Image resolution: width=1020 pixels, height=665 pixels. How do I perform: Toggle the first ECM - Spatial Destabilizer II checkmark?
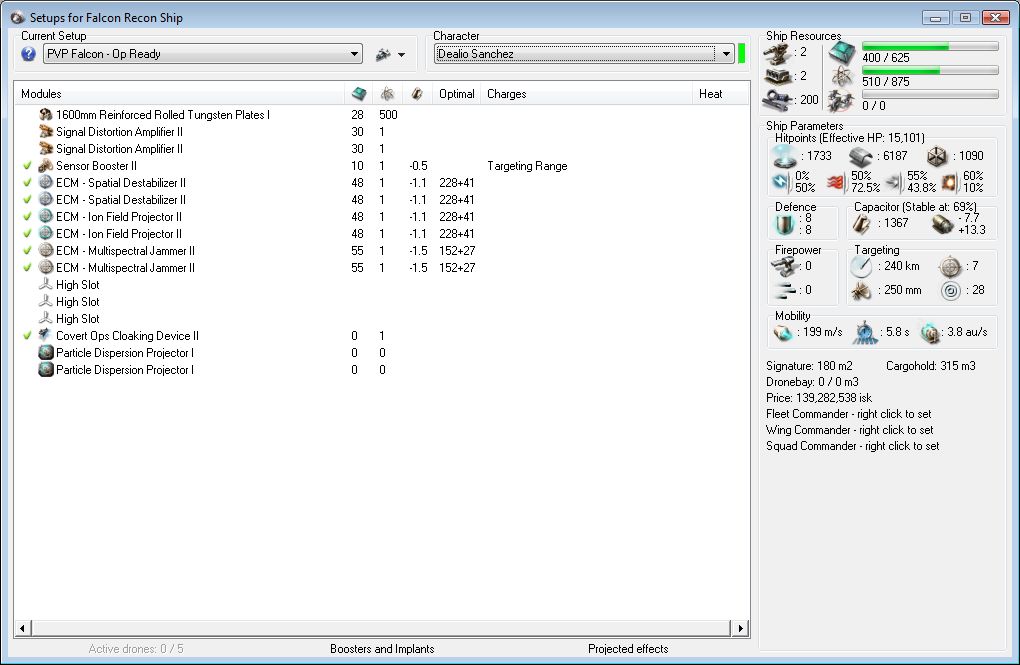(x=27, y=182)
